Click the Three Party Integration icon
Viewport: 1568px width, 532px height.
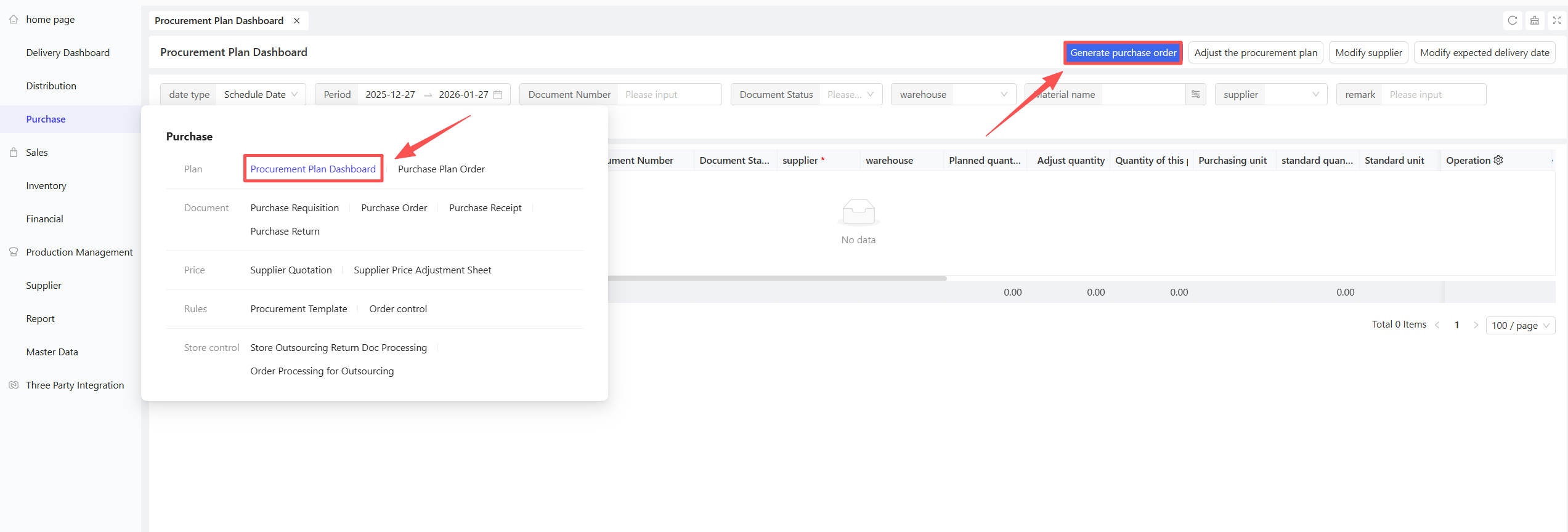(14, 385)
